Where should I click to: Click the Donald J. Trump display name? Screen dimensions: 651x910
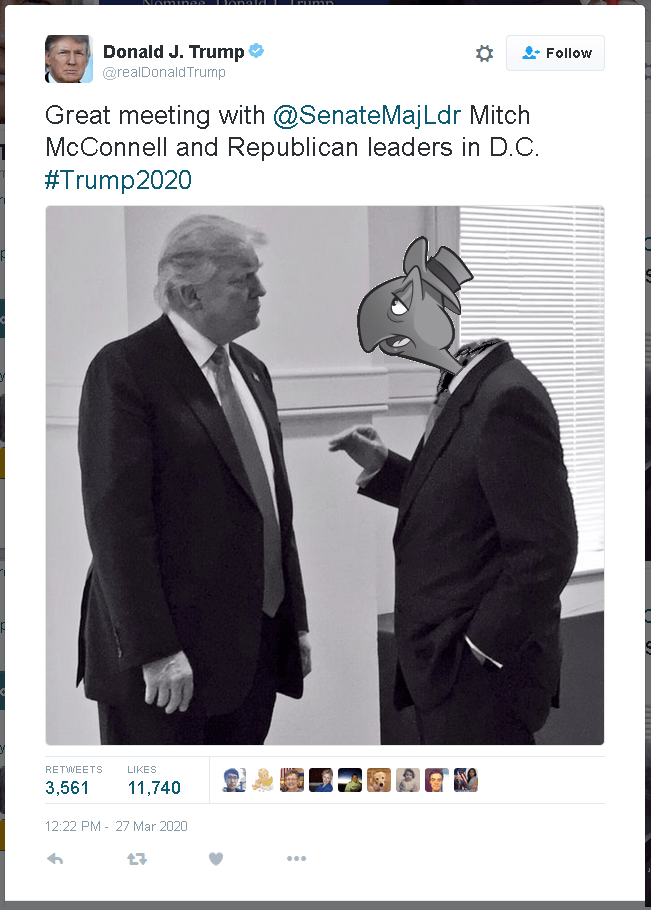173,52
